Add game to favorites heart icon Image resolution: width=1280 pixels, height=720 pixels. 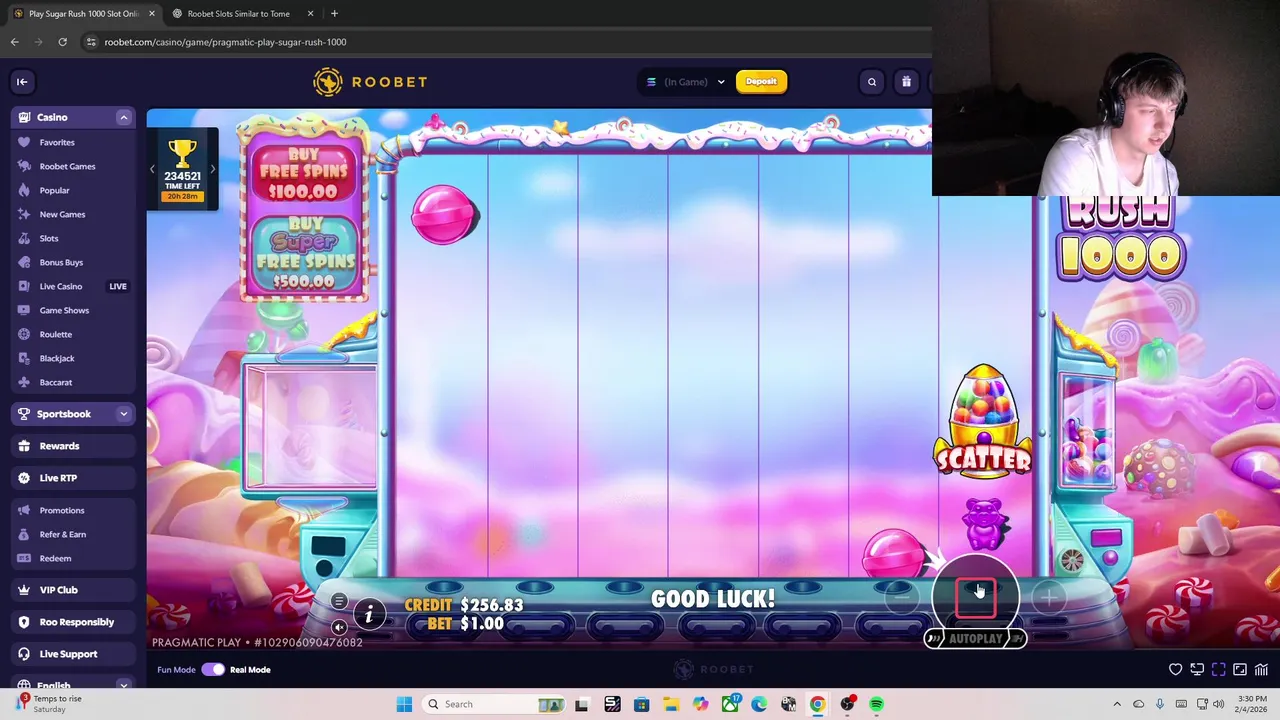point(1176,670)
